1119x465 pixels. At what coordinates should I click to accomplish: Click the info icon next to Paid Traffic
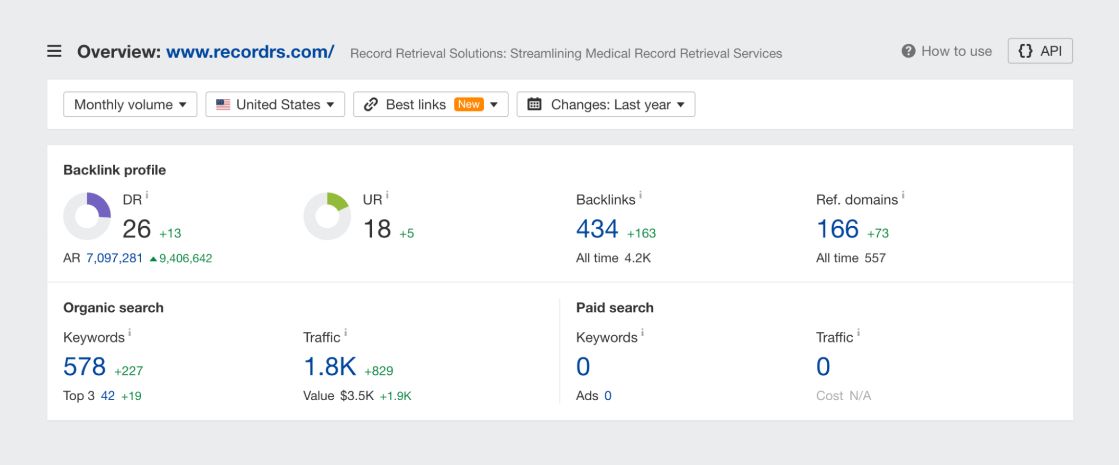point(858,332)
